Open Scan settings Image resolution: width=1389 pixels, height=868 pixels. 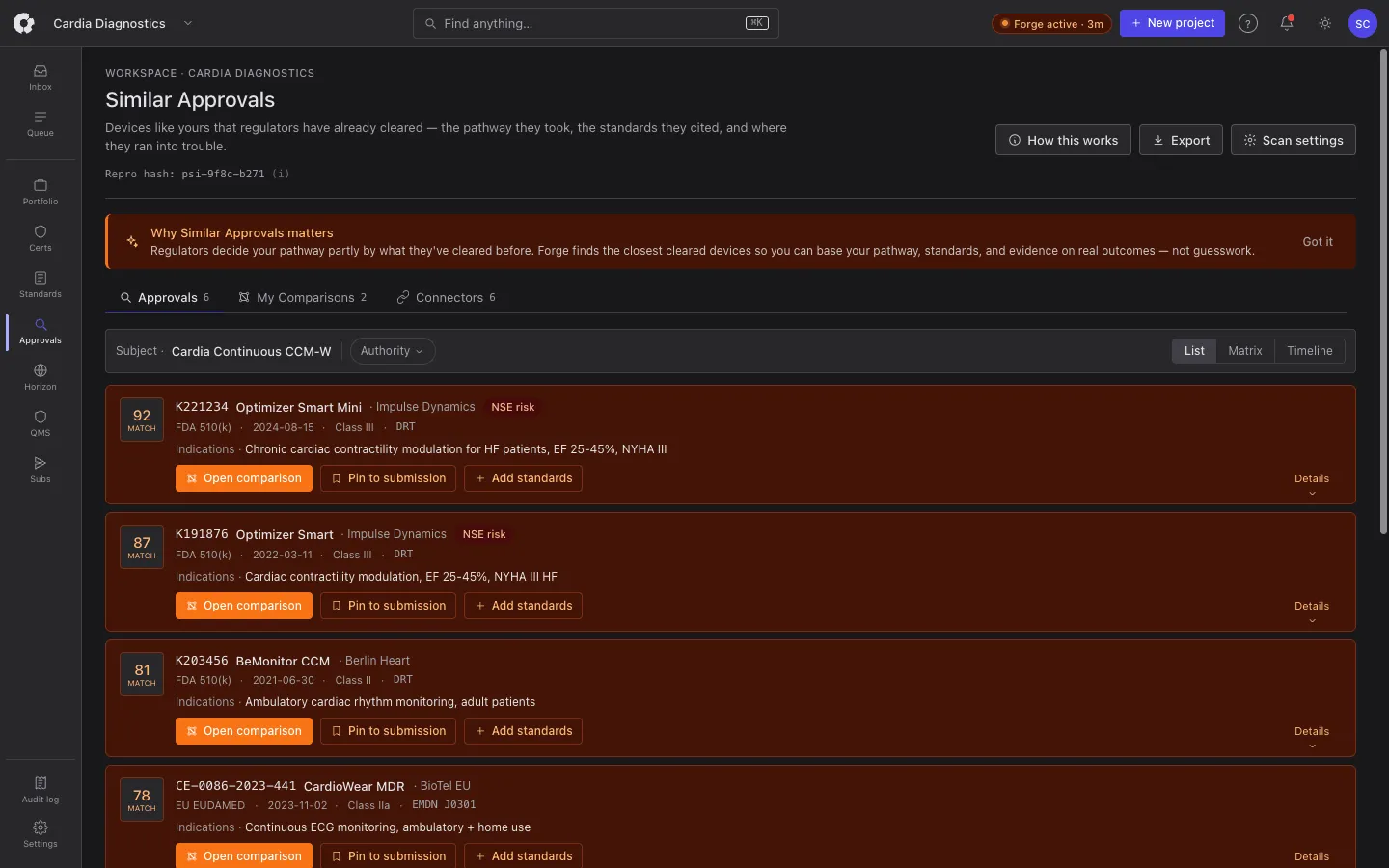(1294, 140)
